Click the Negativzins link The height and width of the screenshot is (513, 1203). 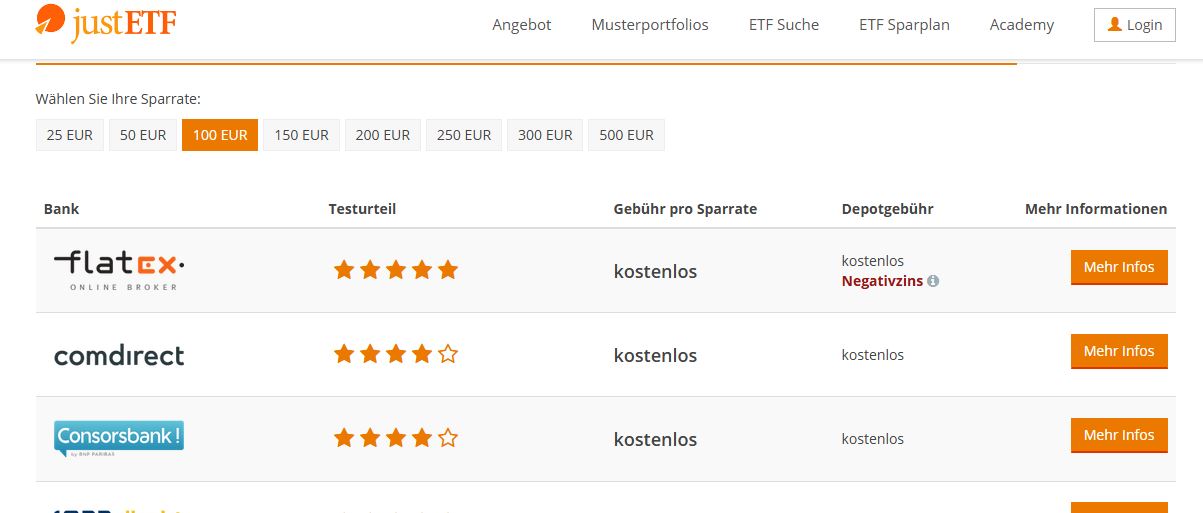coord(882,281)
